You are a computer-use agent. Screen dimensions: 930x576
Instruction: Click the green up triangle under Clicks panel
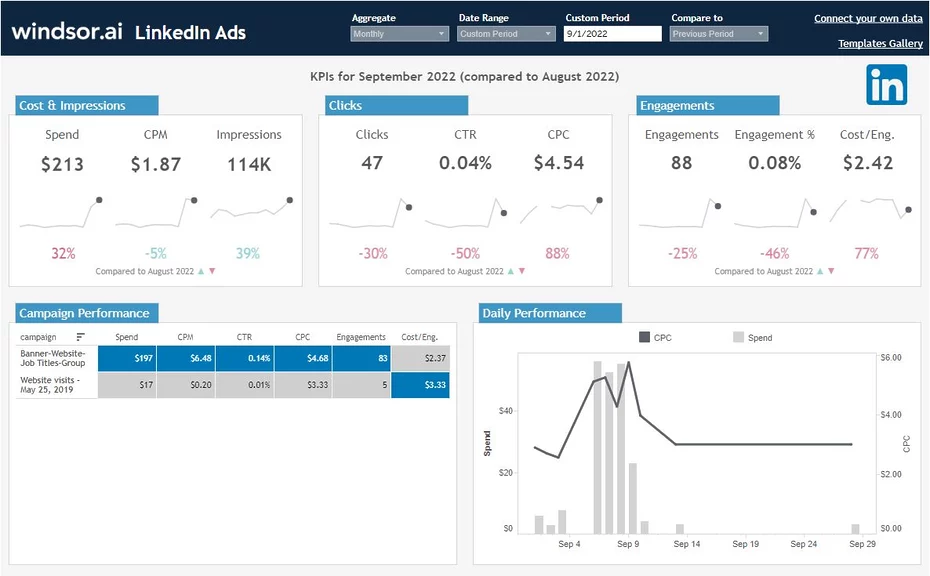pyautogui.click(x=511, y=271)
